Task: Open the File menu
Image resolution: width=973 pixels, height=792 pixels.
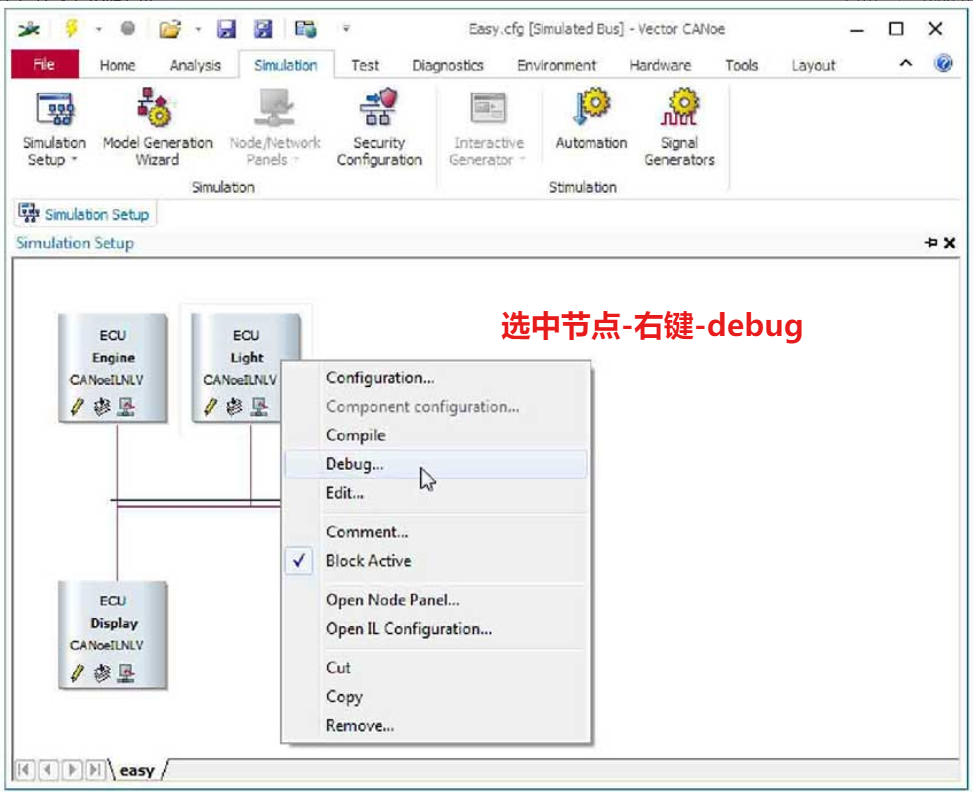Action: (x=45, y=62)
